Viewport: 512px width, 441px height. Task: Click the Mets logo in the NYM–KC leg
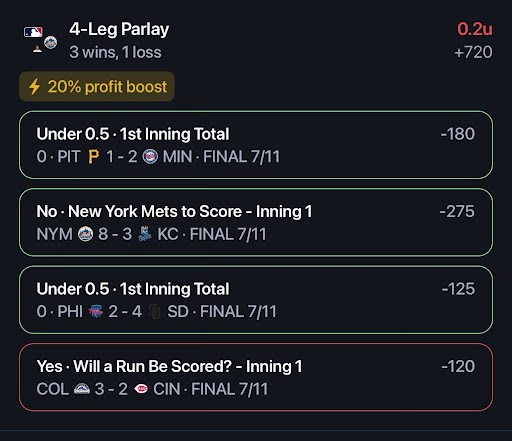point(85,234)
